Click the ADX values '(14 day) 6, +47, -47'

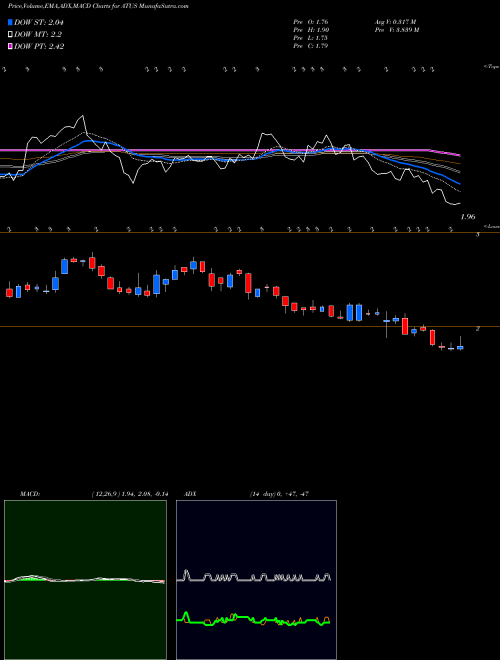pyautogui.click(x=279, y=494)
